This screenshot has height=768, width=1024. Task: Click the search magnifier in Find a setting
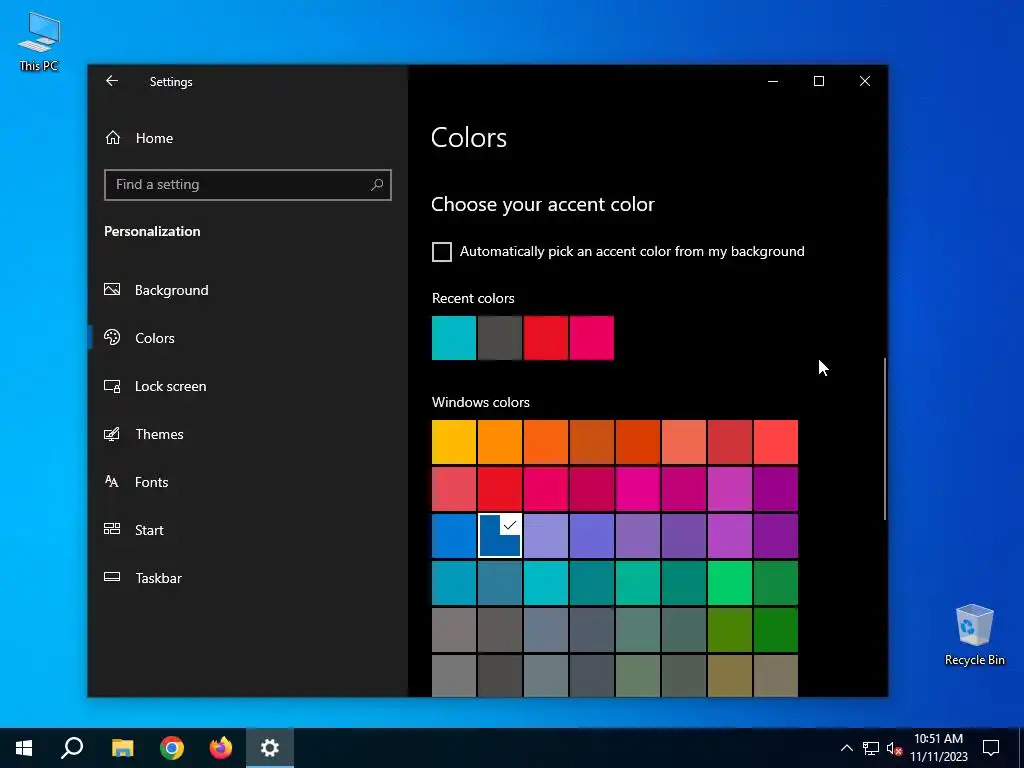click(377, 185)
